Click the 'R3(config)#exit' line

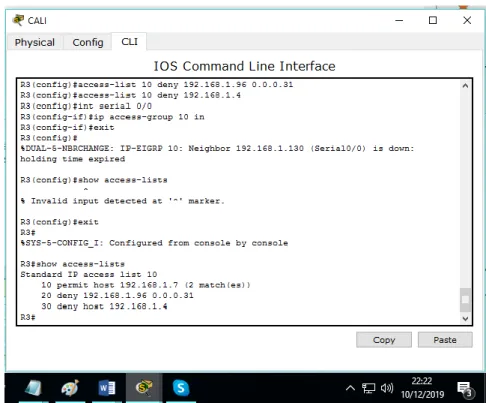click(x=59, y=222)
